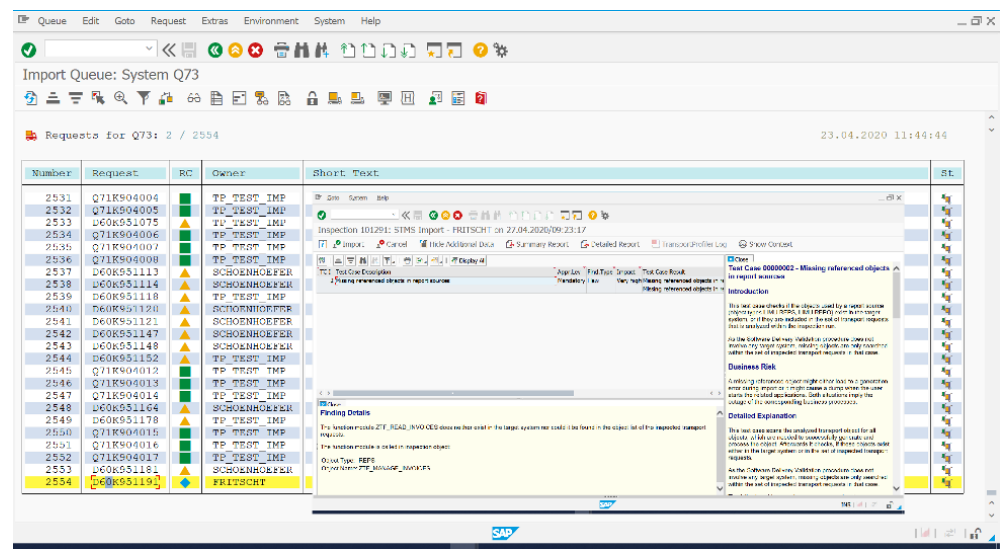The height and width of the screenshot is (559, 1008).
Task: Click the green Enter checkmark in main toolbar
Action: pos(29,49)
